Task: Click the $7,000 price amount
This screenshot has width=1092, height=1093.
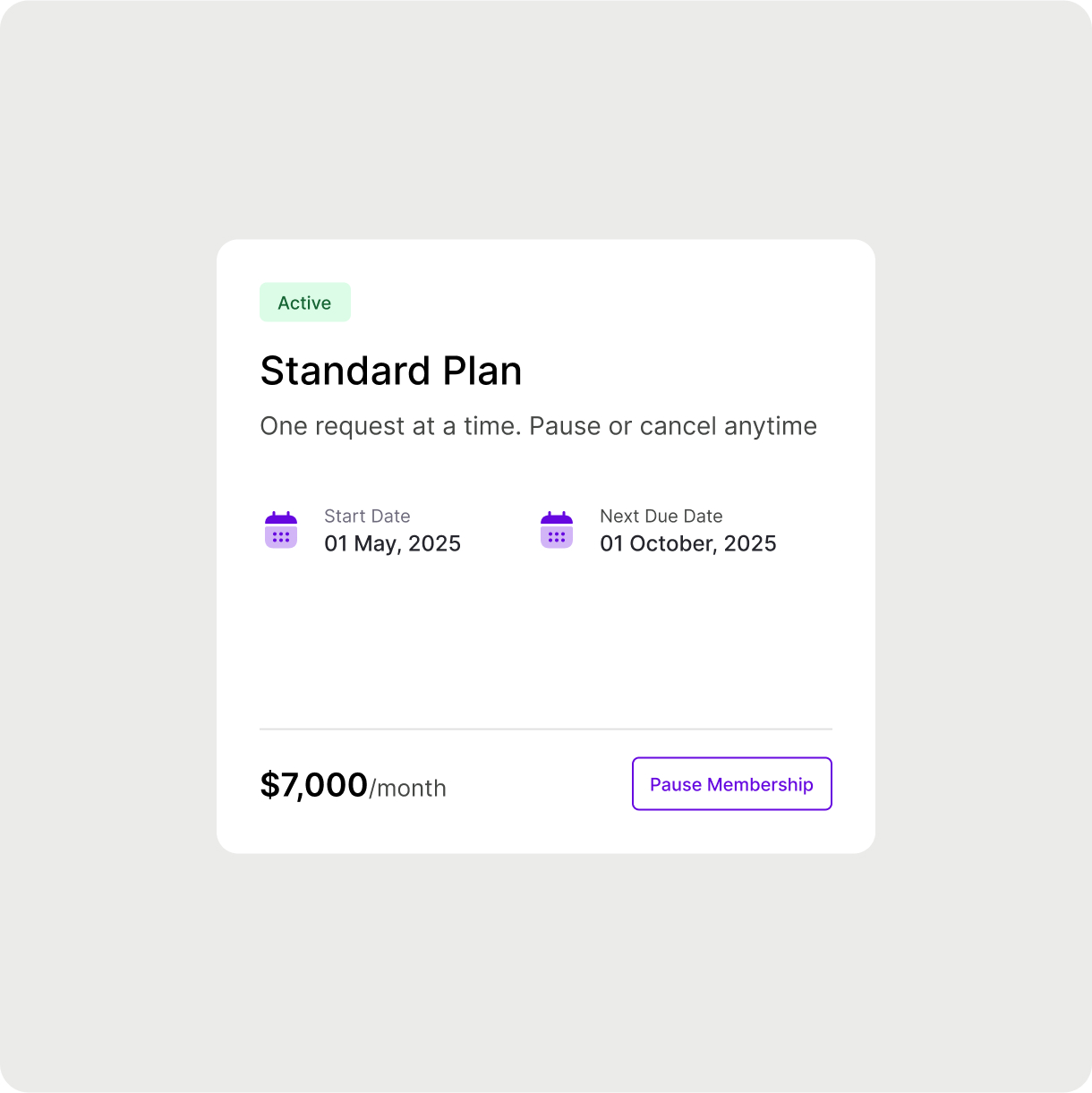Action: click(x=314, y=785)
